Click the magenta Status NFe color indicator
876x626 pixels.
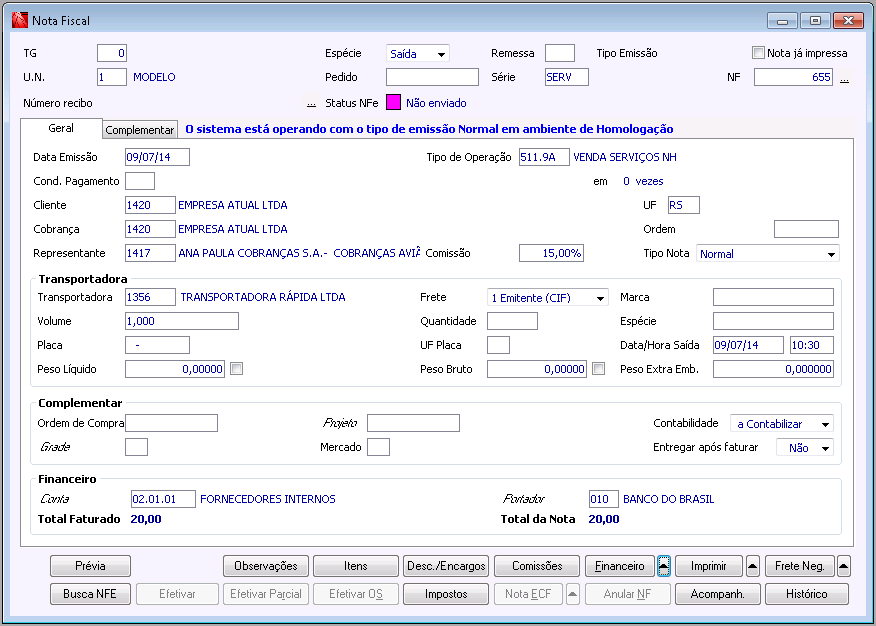tap(393, 102)
